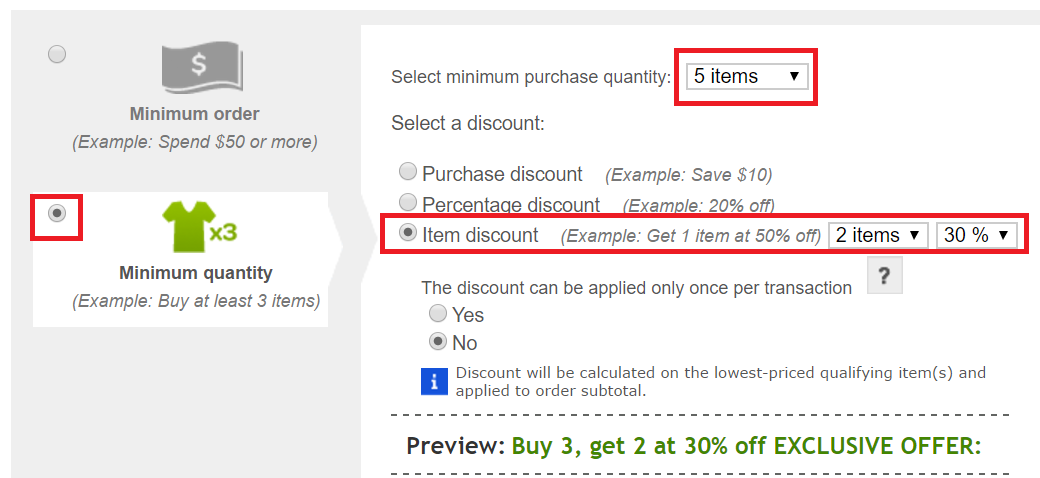Click the Minimum quantity heading text
The height and width of the screenshot is (478, 1040).
tap(196, 272)
